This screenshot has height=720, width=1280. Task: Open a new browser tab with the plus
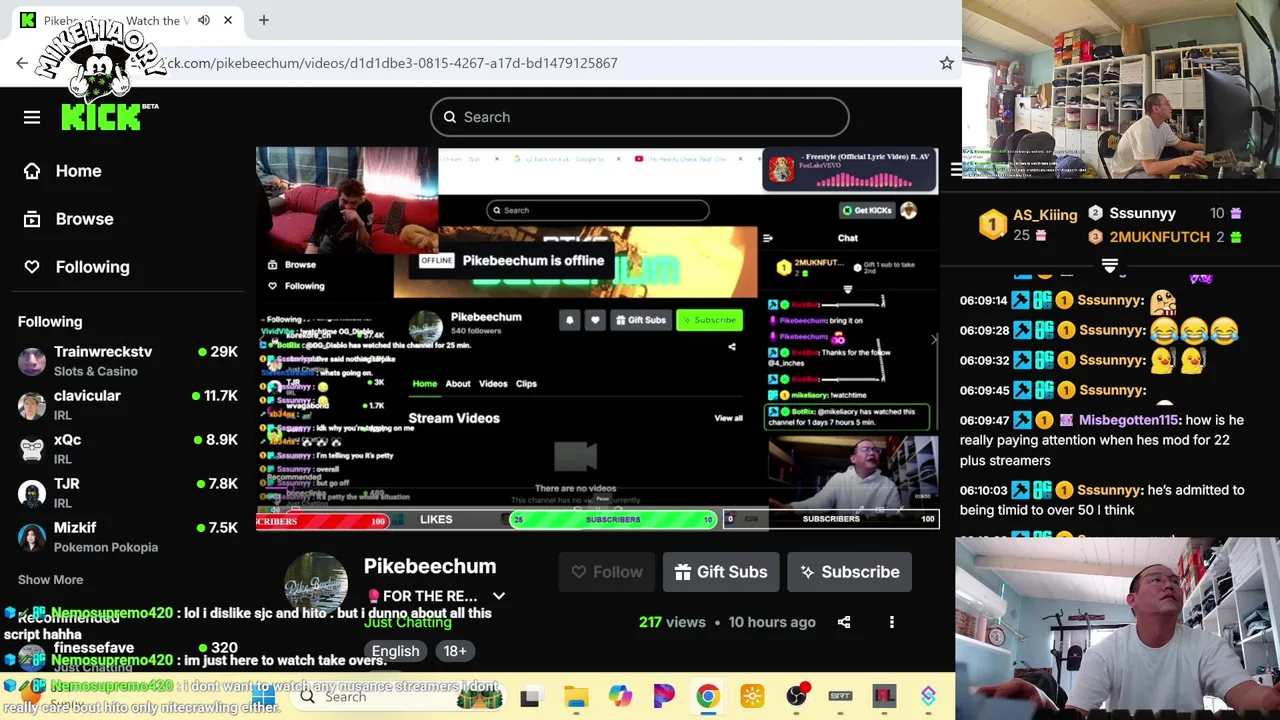(x=264, y=20)
